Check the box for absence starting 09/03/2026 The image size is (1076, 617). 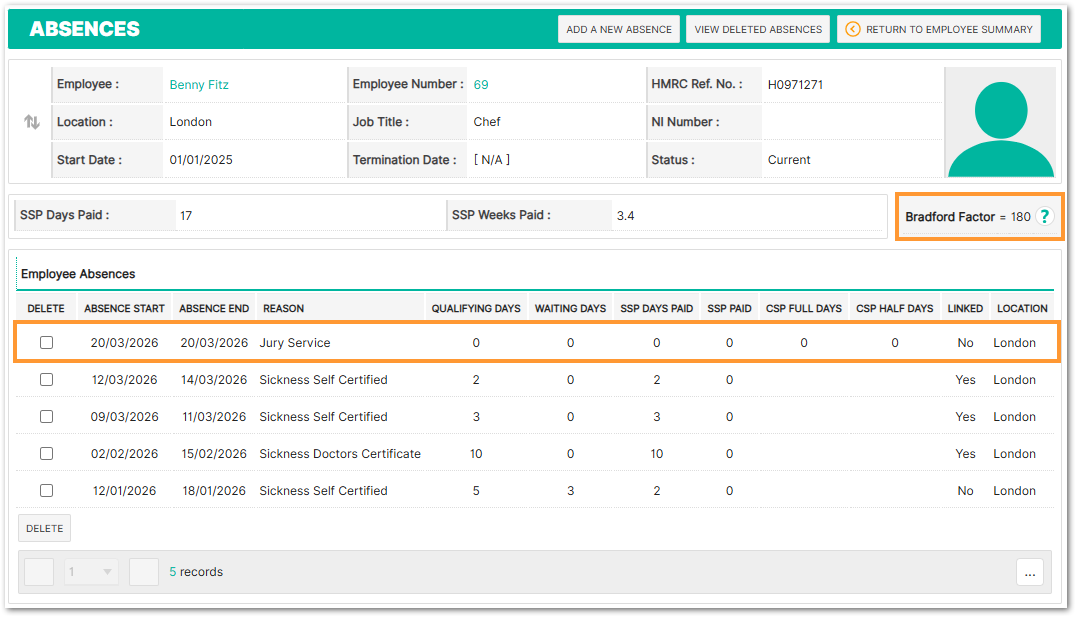pyautogui.click(x=46, y=417)
